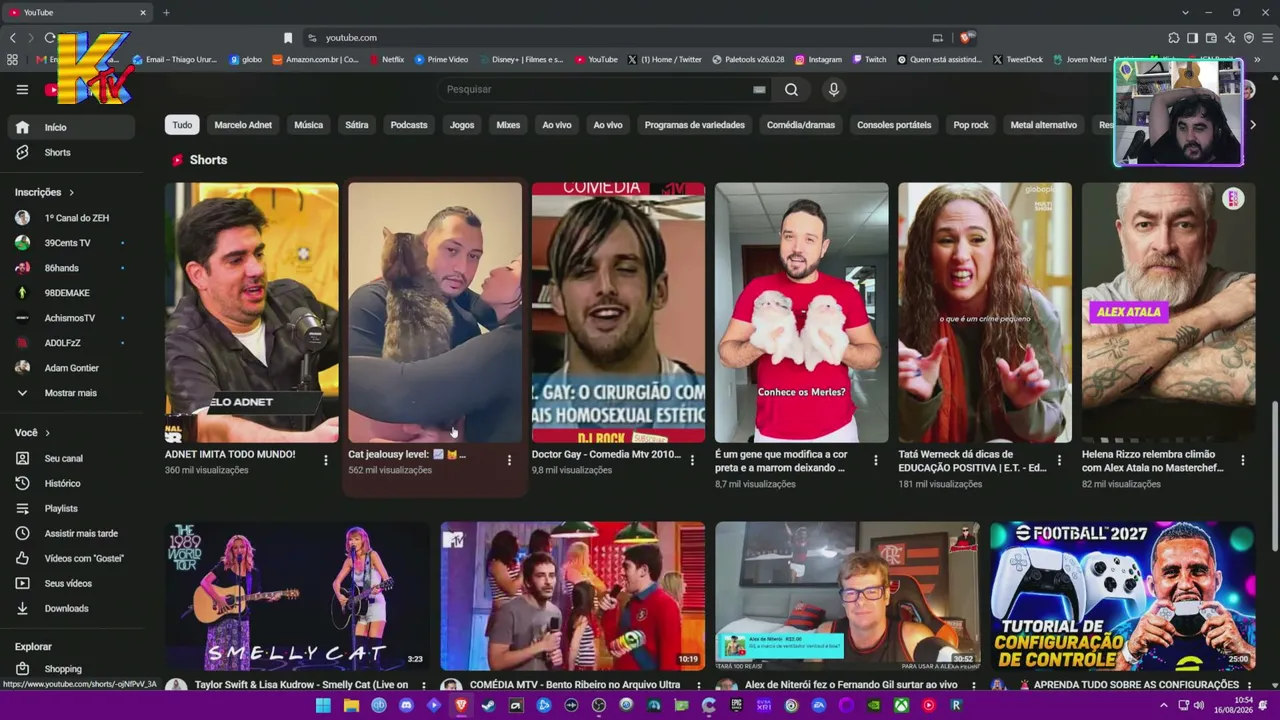Show more bookmarks with the overflow chevron
Viewport: 1280px width, 720px height.
(1257, 59)
